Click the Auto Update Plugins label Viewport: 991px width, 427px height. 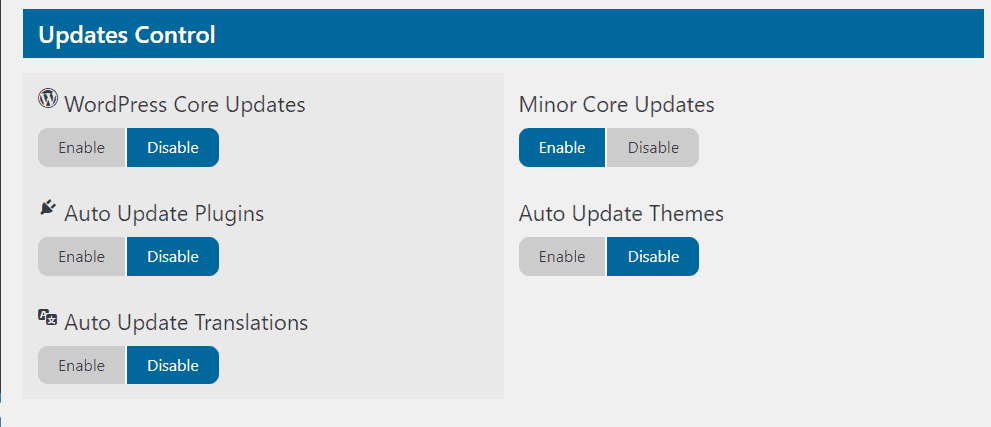(164, 214)
